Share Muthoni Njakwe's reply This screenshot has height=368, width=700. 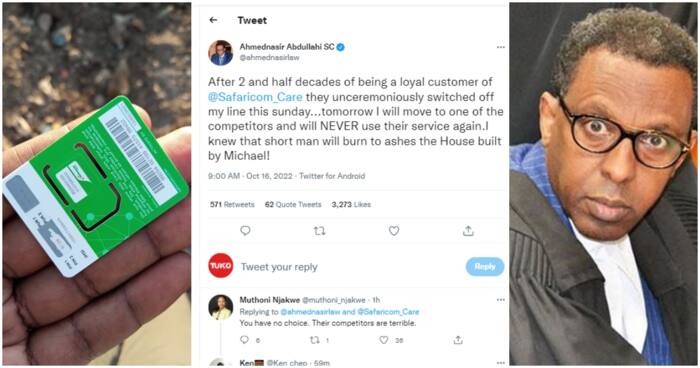[x=458, y=340]
